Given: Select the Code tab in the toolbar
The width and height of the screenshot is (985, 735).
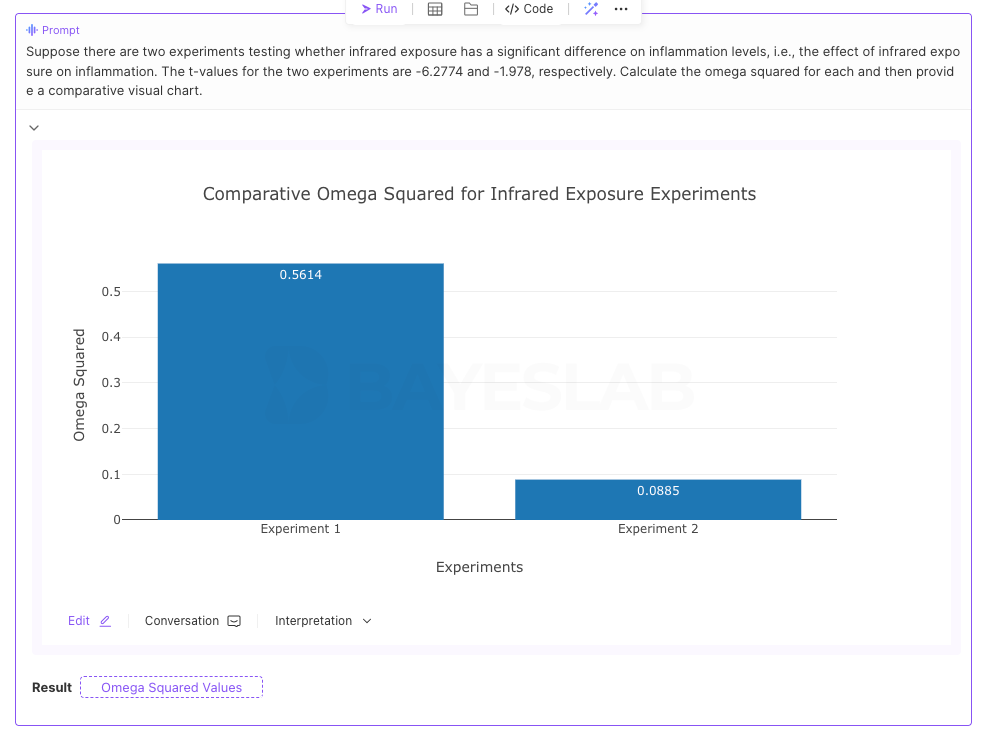Looking at the screenshot, I should 529,9.
